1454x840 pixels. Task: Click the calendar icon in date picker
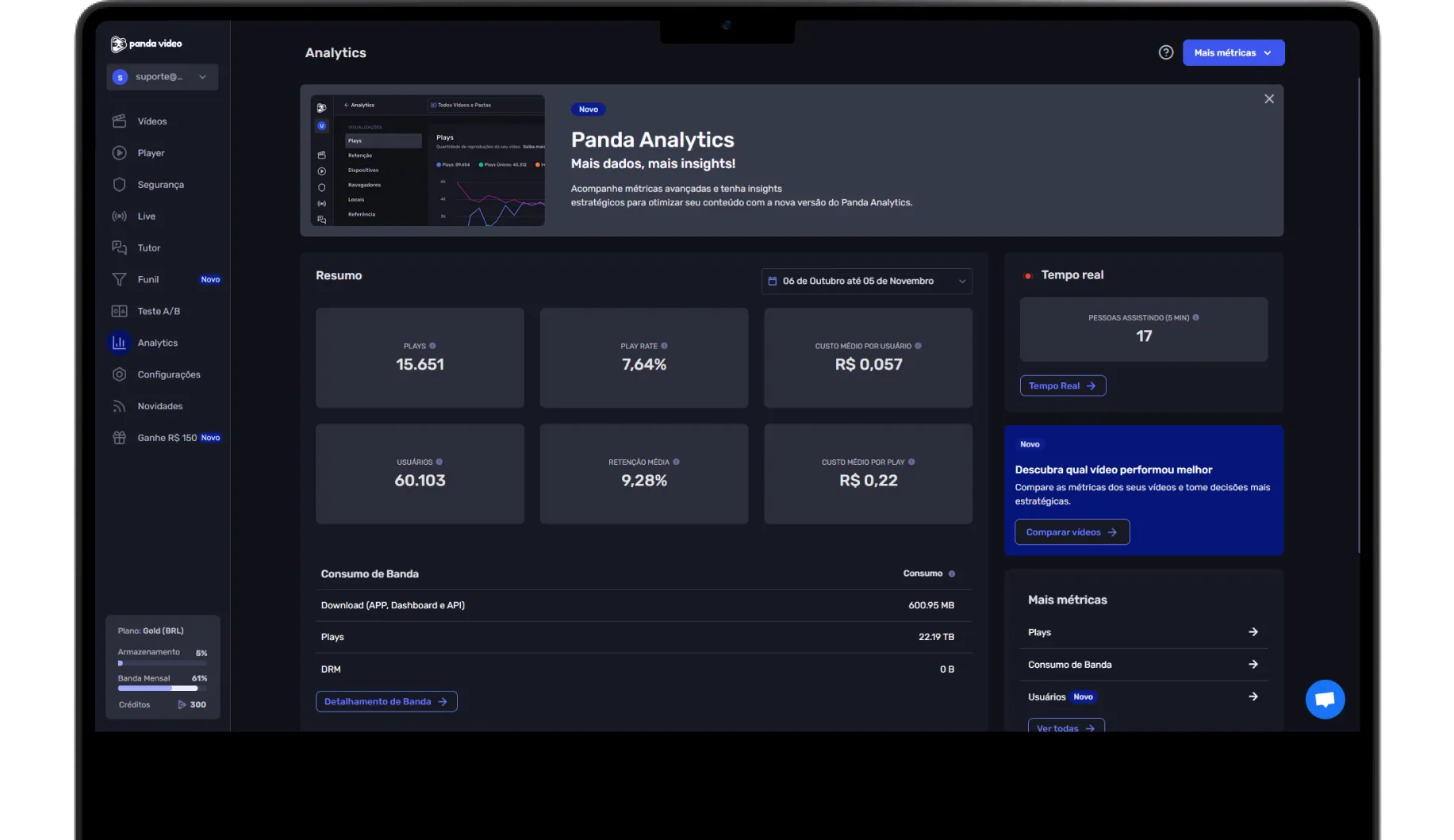772,281
